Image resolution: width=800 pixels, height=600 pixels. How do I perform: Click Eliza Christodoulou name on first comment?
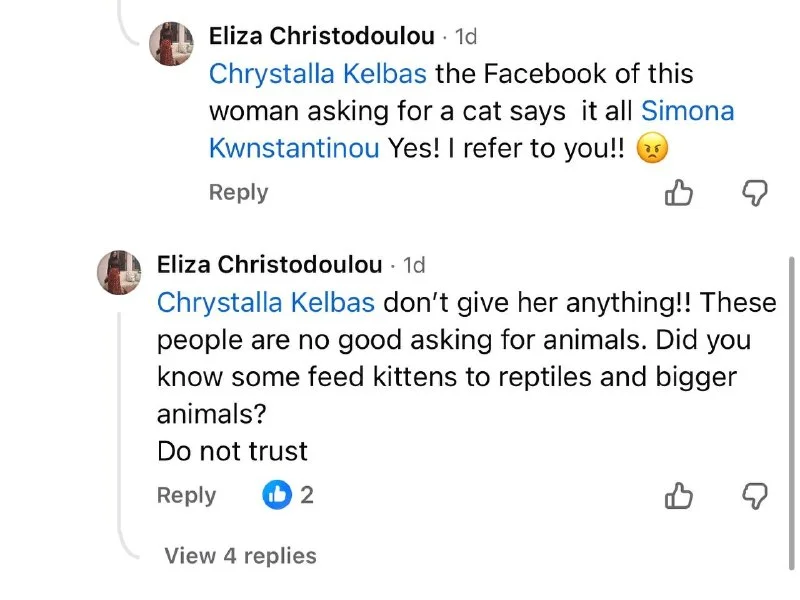(322, 37)
